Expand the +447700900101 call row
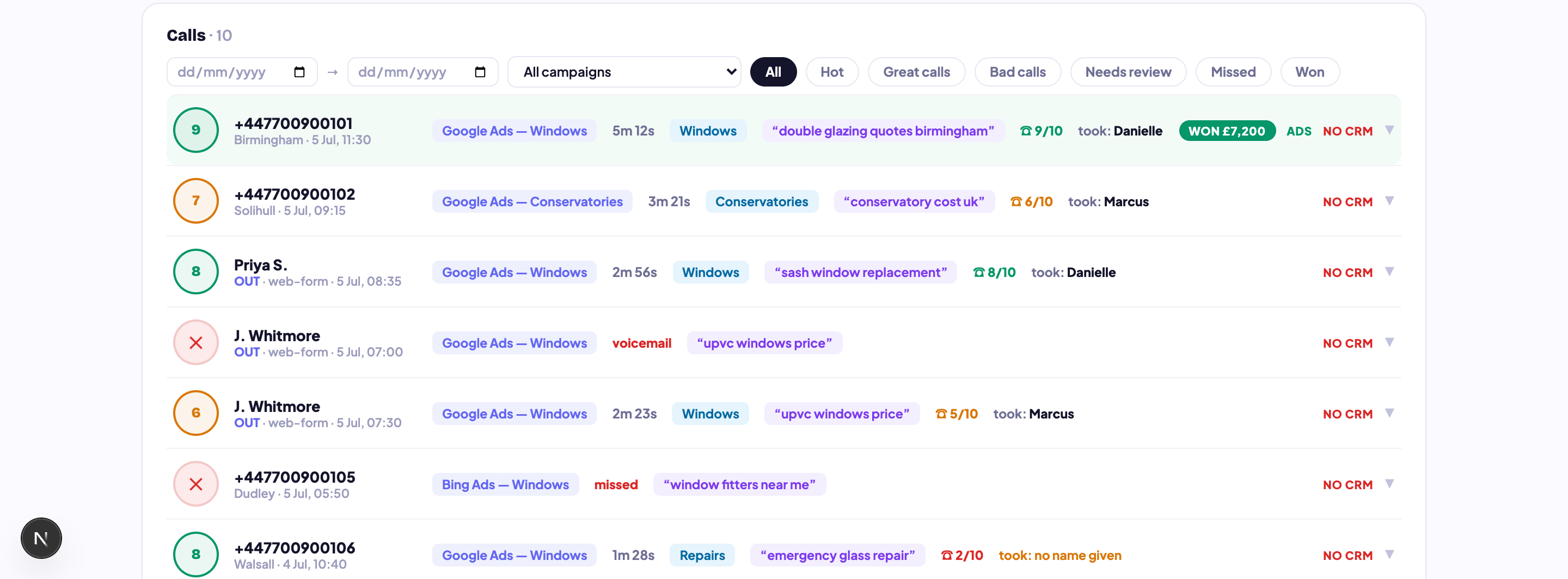1568x579 pixels. (1389, 130)
